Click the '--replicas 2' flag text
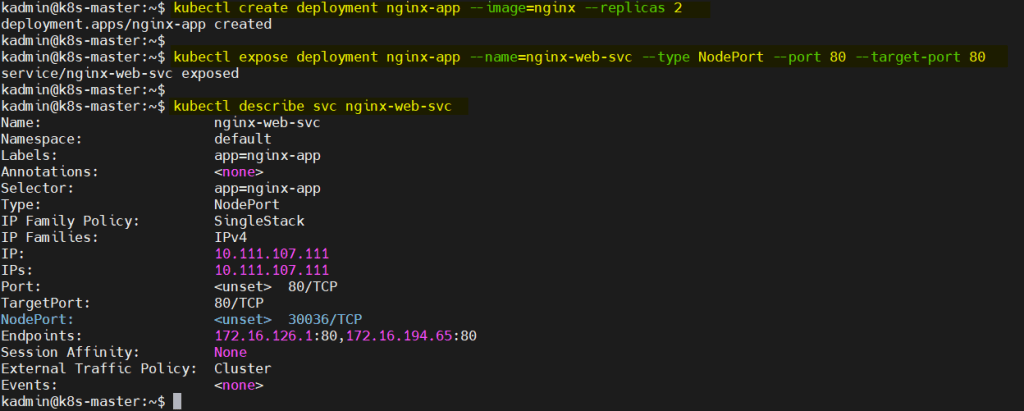Viewport: 1024px width, 411px height. [632, 9]
